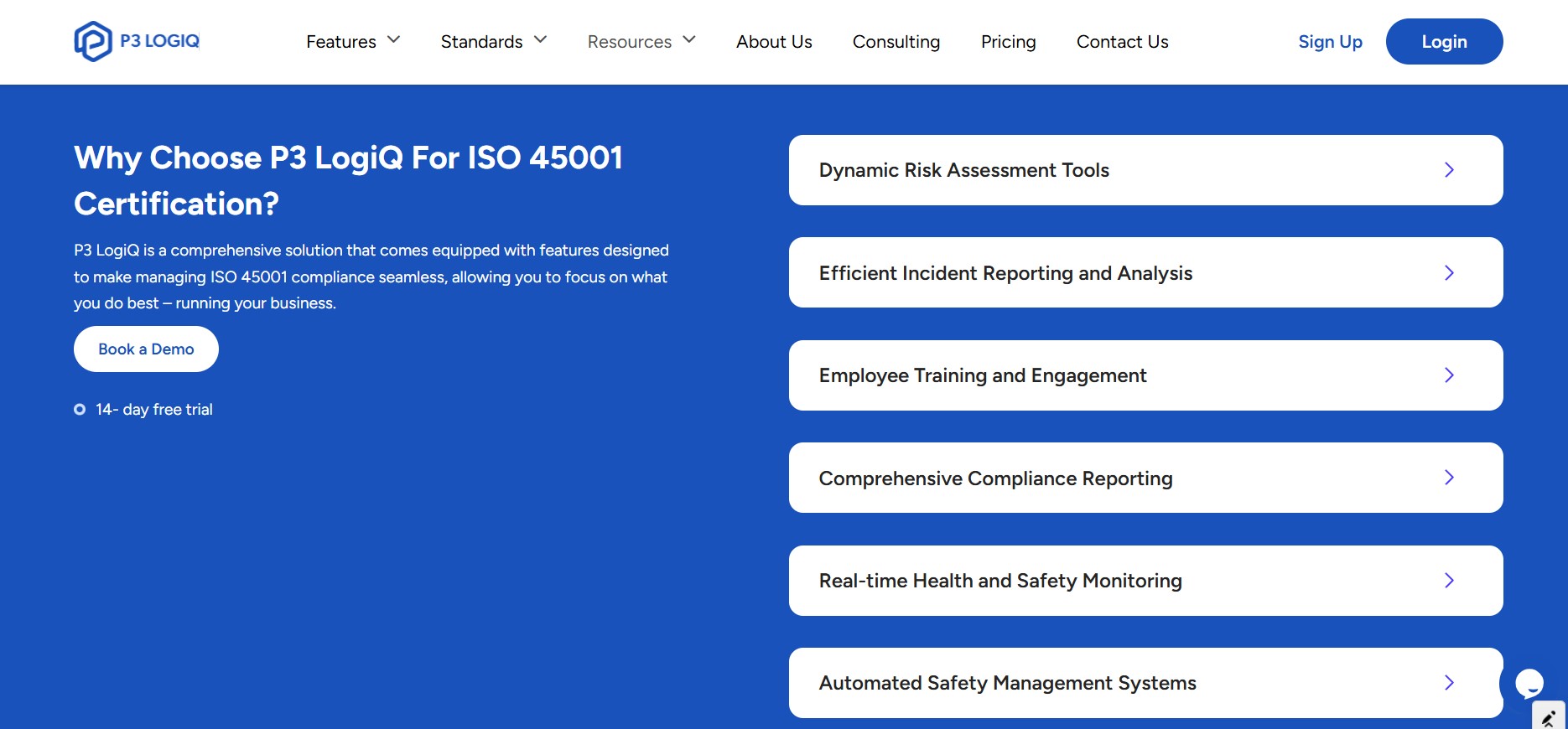This screenshot has height=729, width=1568.
Task: Open the chat bubble widget
Action: pyautogui.click(x=1529, y=684)
